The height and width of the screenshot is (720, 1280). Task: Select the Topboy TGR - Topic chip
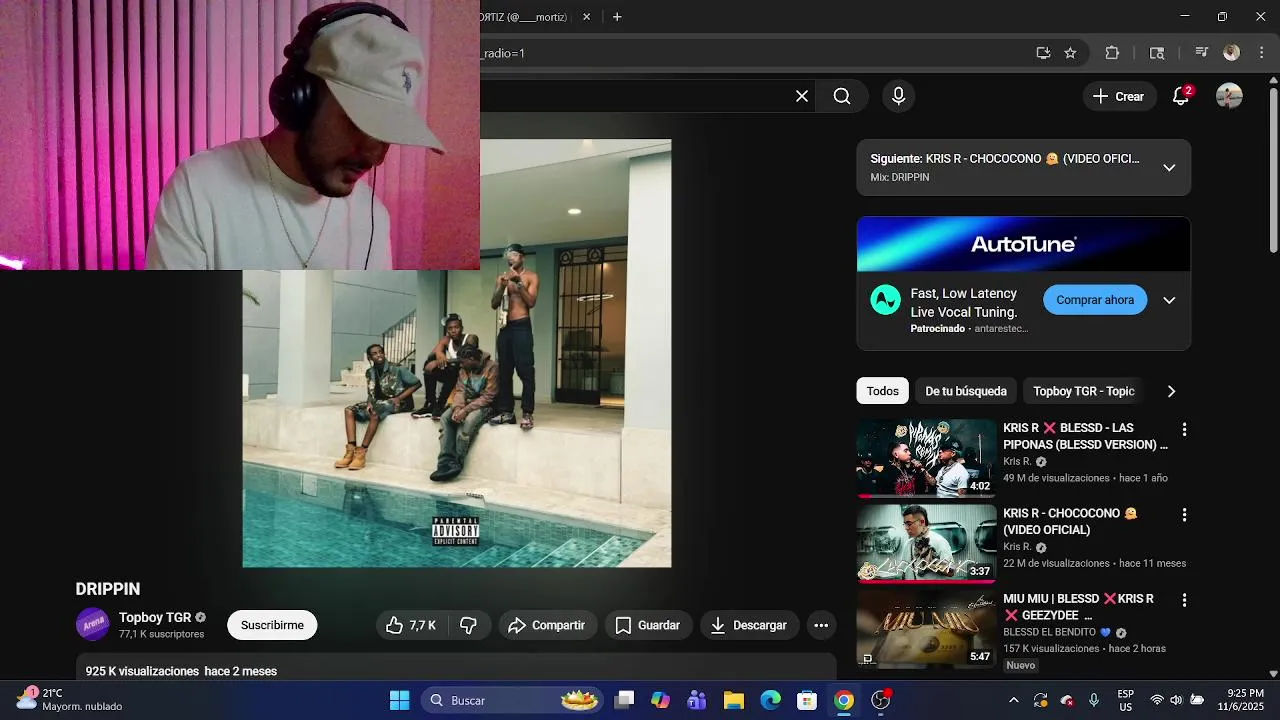point(1084,391)
